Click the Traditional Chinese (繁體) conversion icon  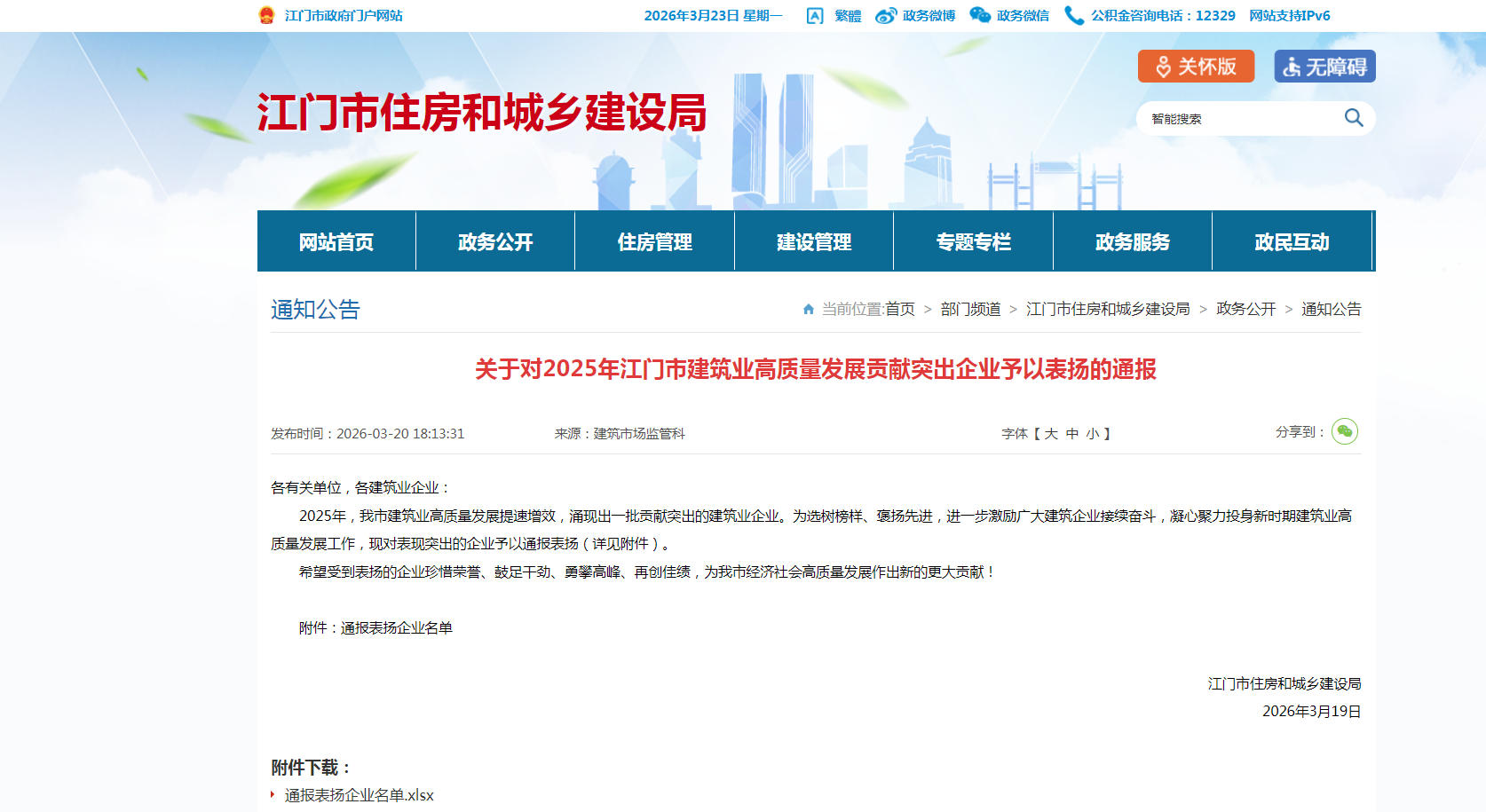coord(815,16)
